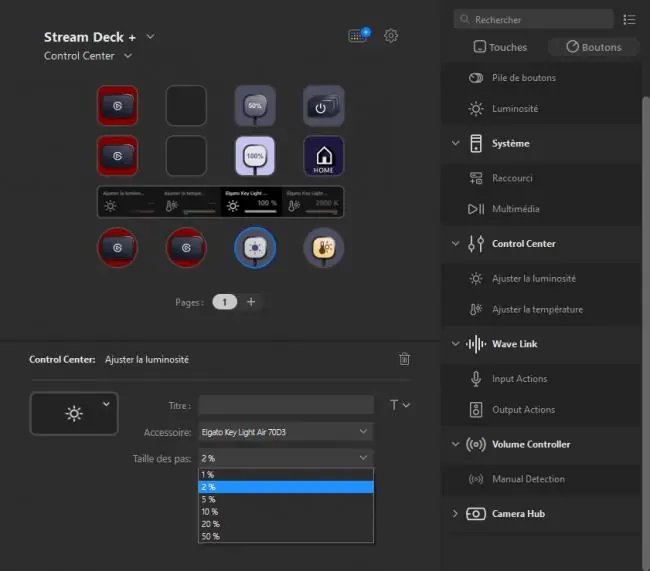The width and height of the screenshot is (650, 571).
Task: Choose 2 % step size
Action: (286, 487)
